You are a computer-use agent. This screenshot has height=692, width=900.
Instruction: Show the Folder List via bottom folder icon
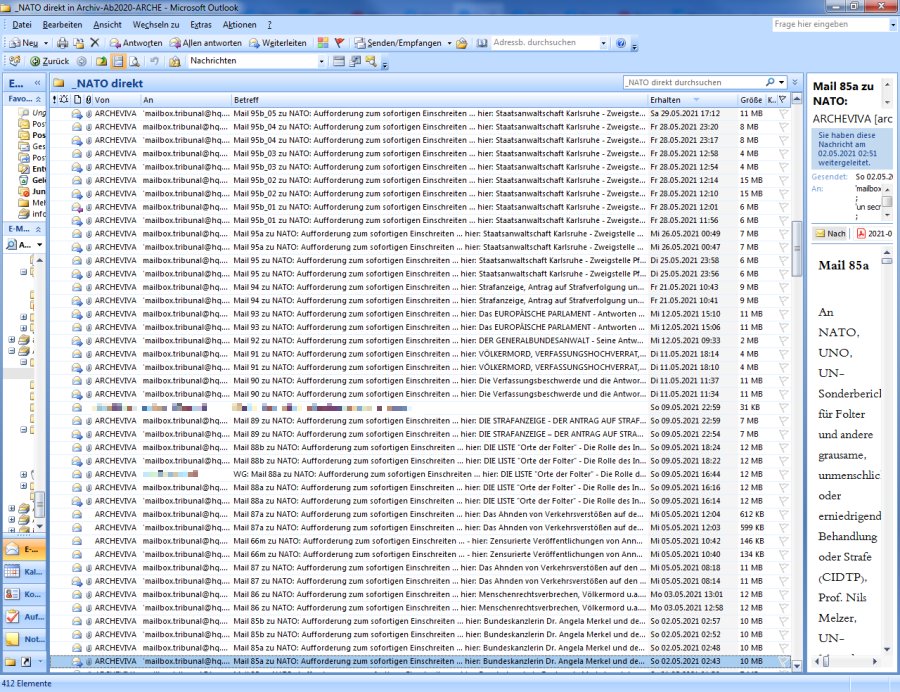tap(10, 662)
